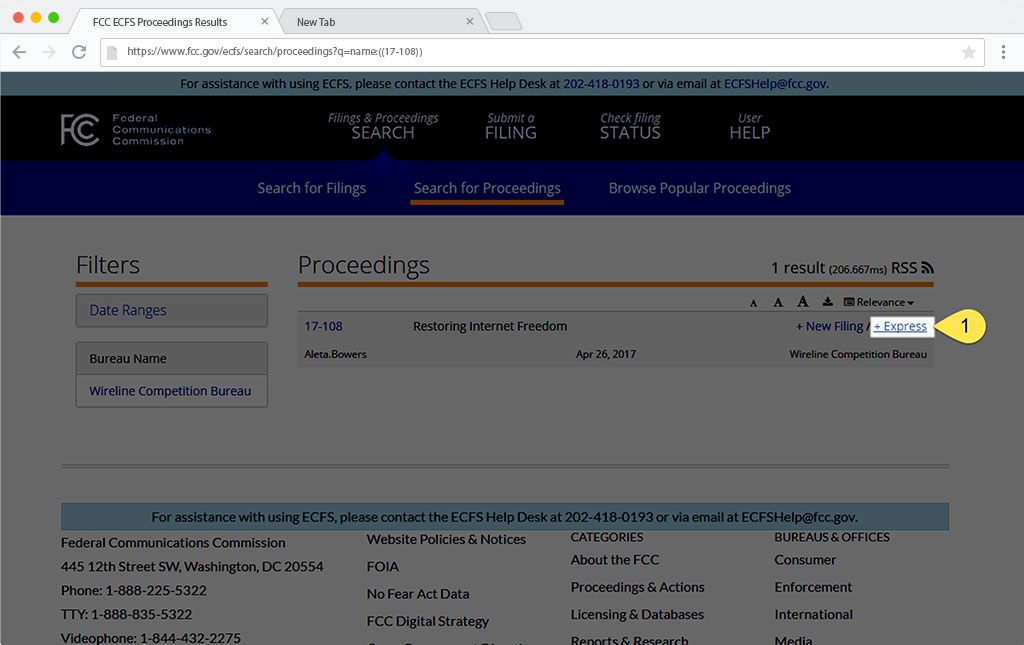Open Browse Popular Proceedings
Screen dimensions: 1024x645
point(699,188)
